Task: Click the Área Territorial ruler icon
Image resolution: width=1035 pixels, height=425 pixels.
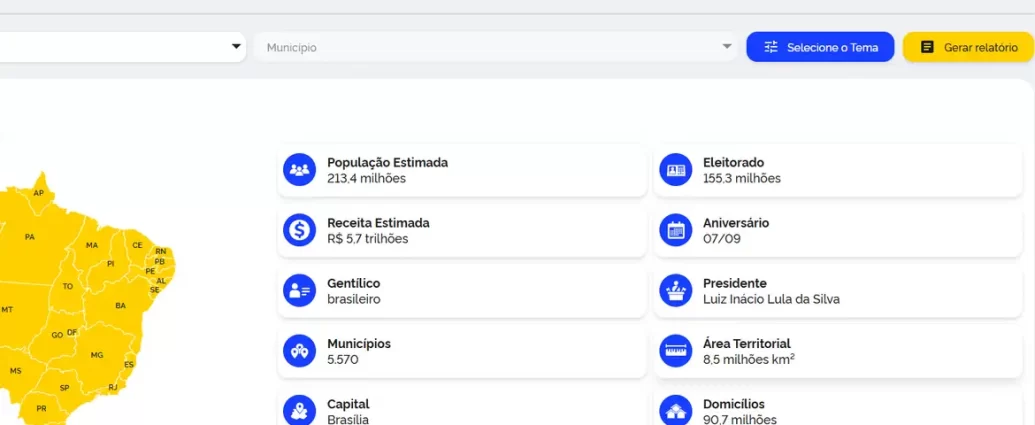Action: click(x=676, y=351)
